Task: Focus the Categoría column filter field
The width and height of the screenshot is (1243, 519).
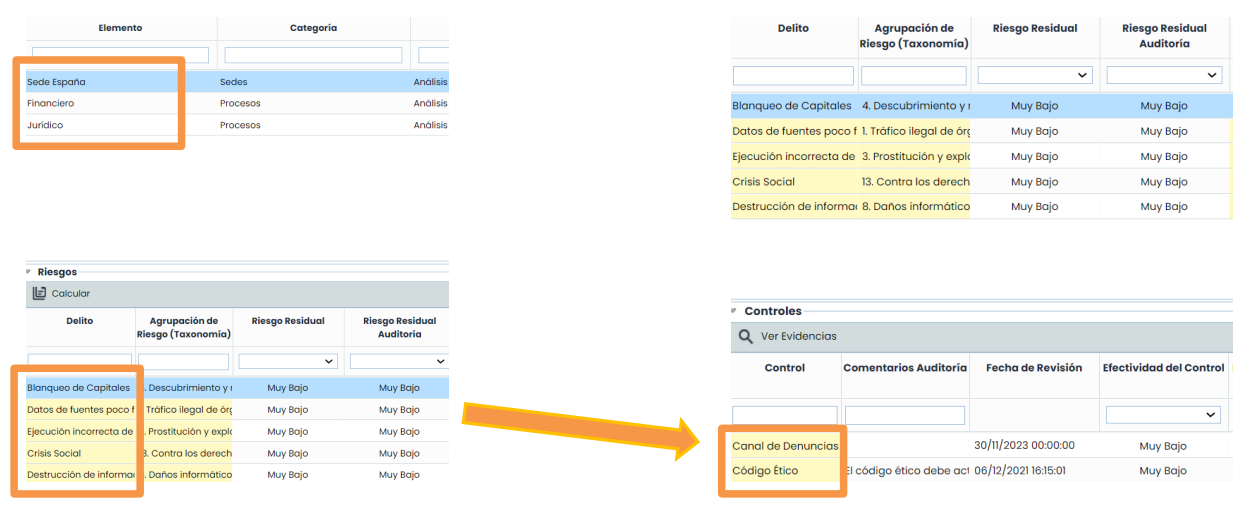Action: [x=313, y=55]
